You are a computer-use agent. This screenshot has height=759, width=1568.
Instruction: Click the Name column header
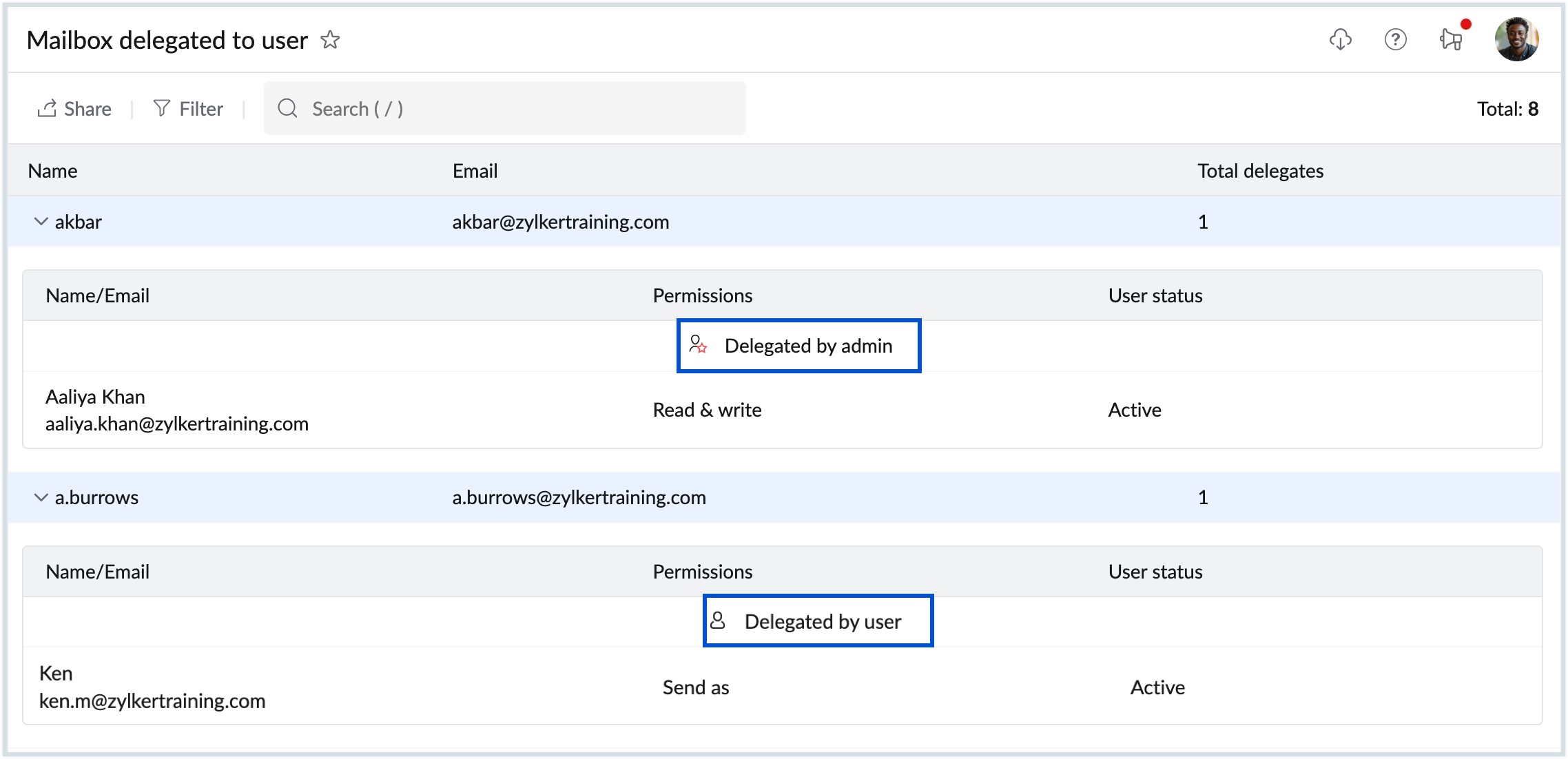coord(52,171)
